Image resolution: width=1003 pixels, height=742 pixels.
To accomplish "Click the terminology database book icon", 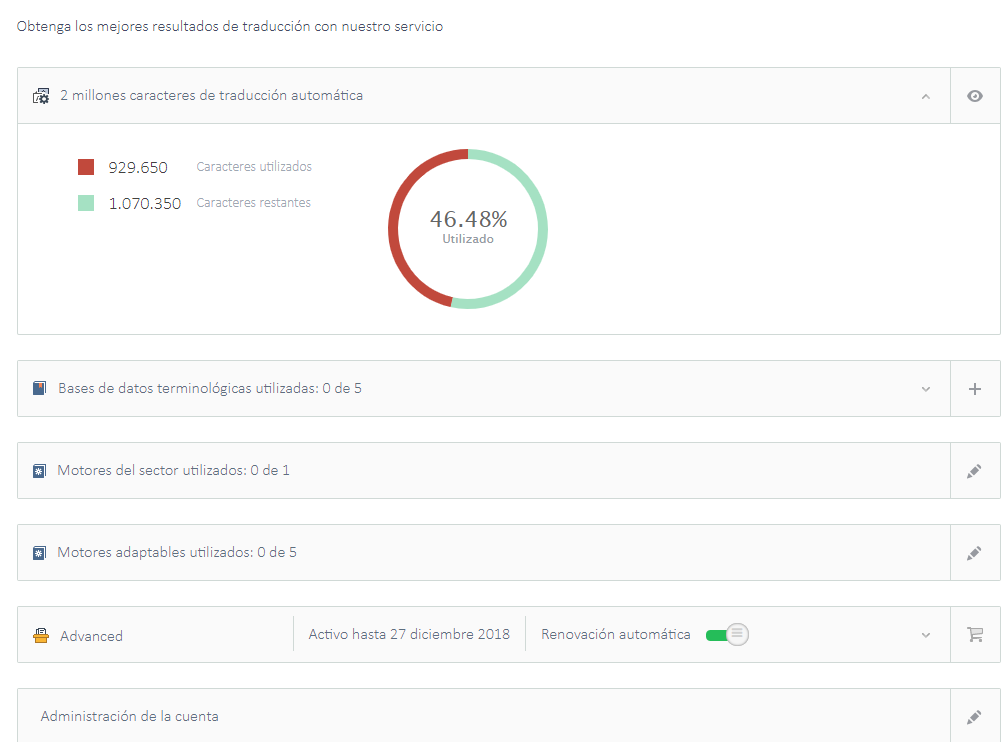I will coord(39,388).
